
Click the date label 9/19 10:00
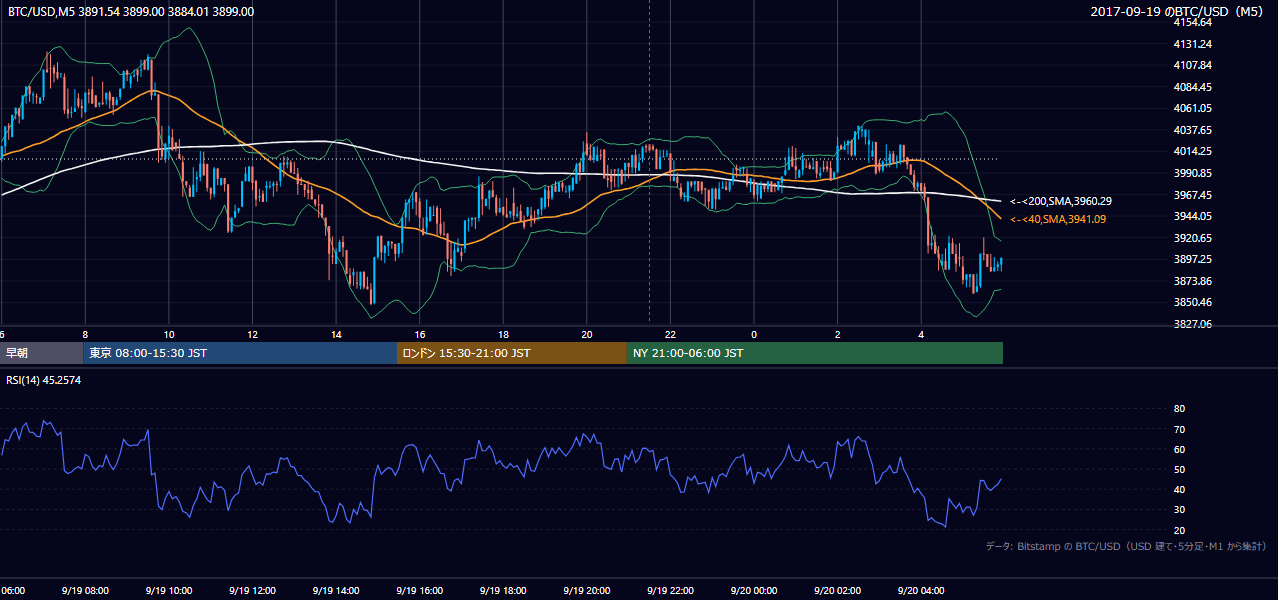168,591
